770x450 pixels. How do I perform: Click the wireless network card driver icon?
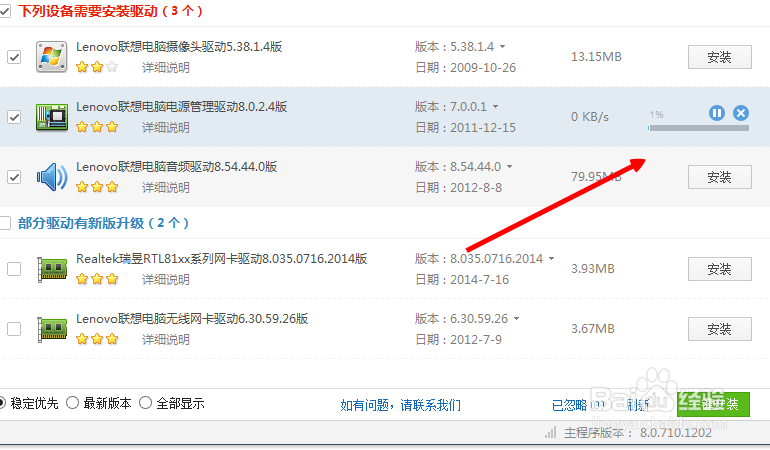pyautogui.click(x=52, y=329)
